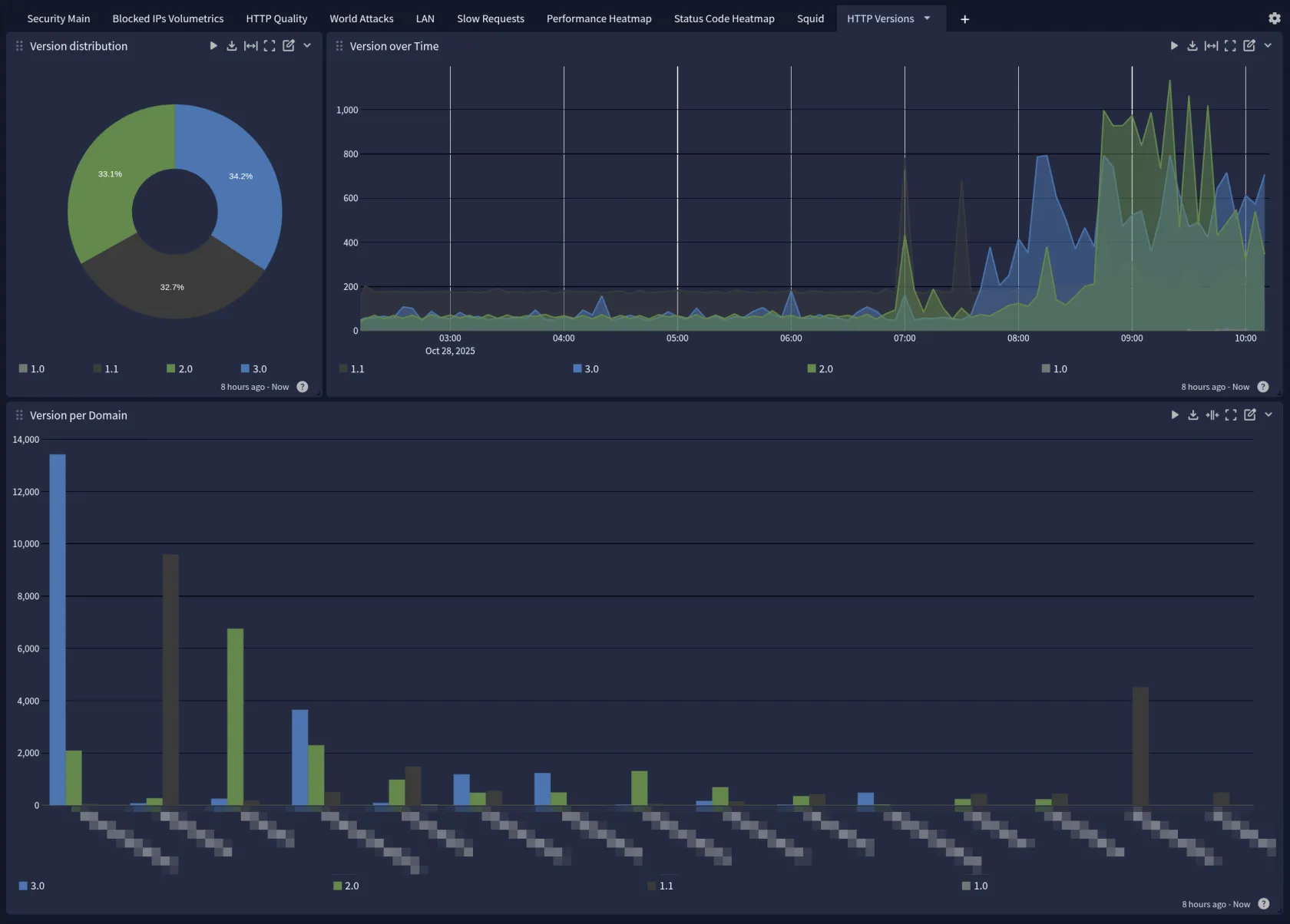Toggle 2.0 series in Version distribution legend
Screen dimensions: 1290x924
coord(180,369)
